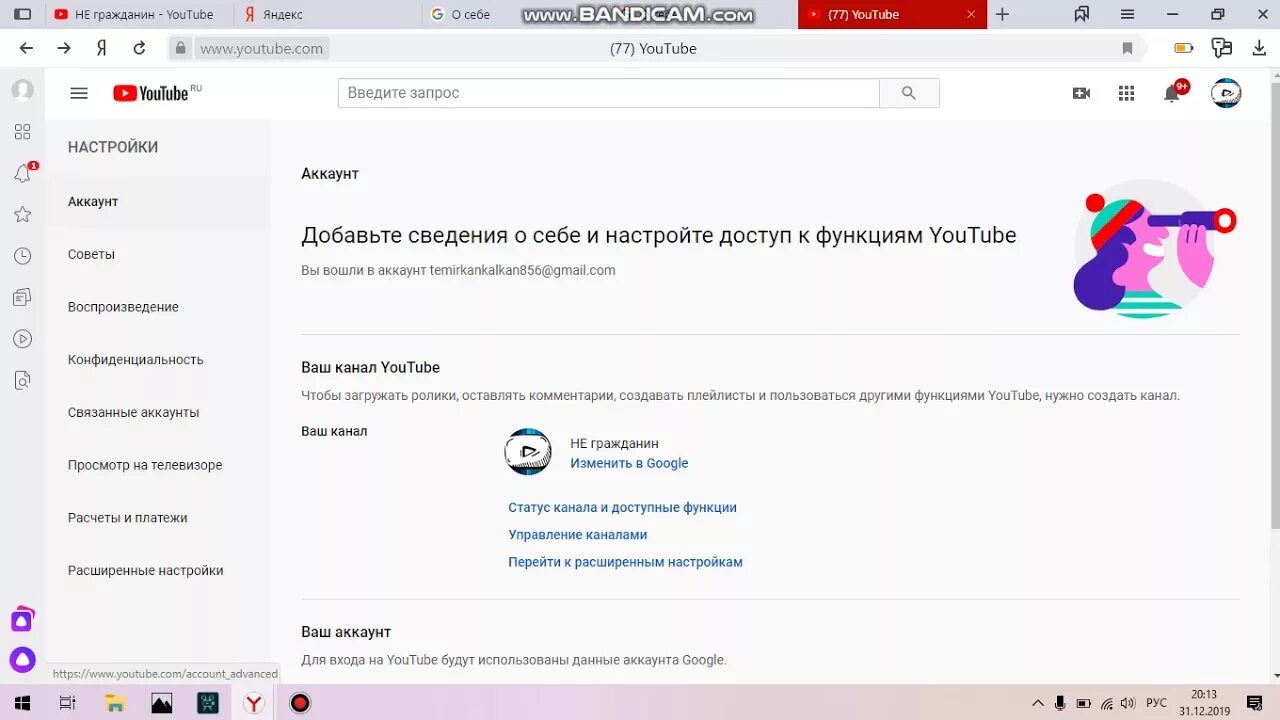
Task: Focus the 'Введите запрос' search field
Action: click(608, 93)
